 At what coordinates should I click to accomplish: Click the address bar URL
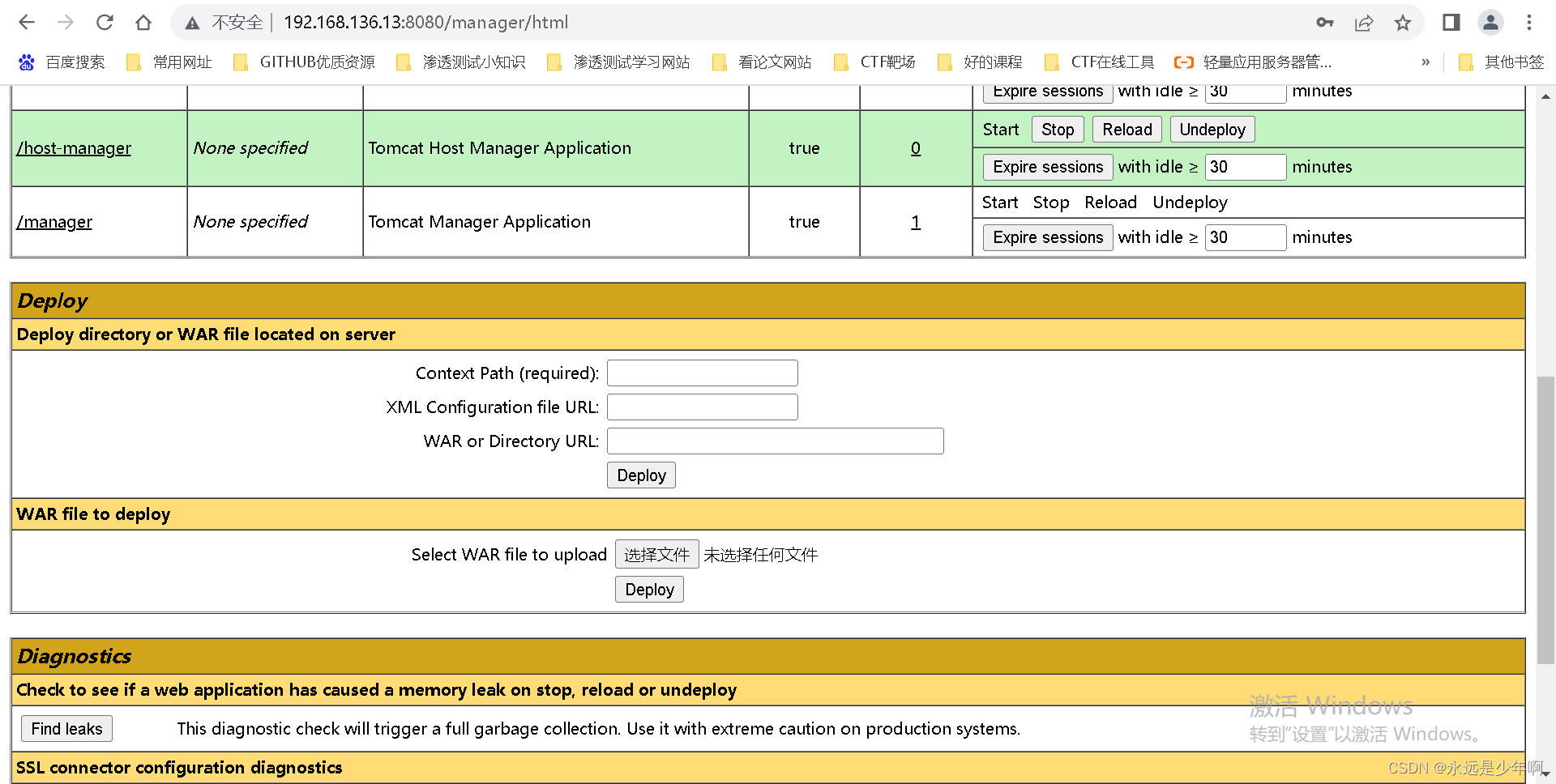click(x=425, y=23)
